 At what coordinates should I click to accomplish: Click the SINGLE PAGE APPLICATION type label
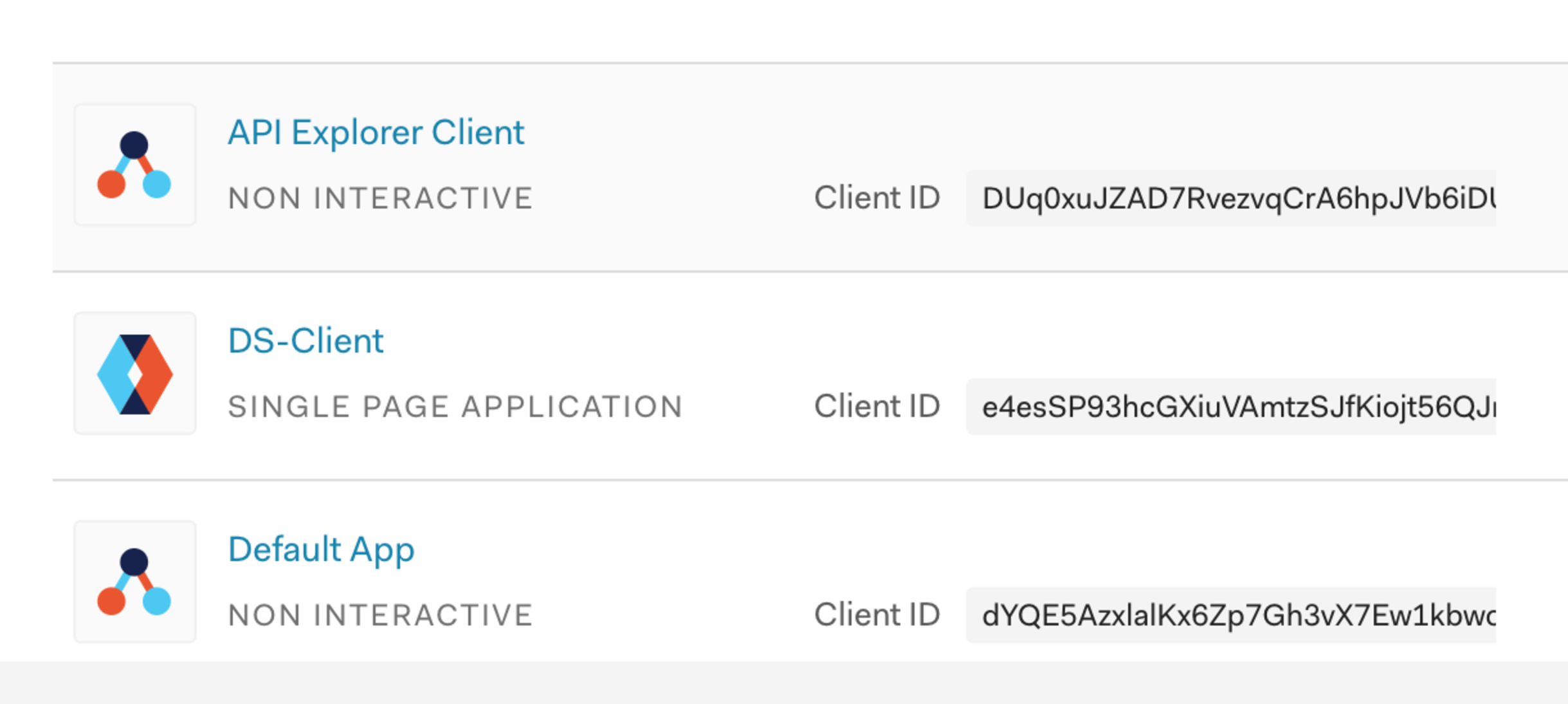tap(457, 405)
